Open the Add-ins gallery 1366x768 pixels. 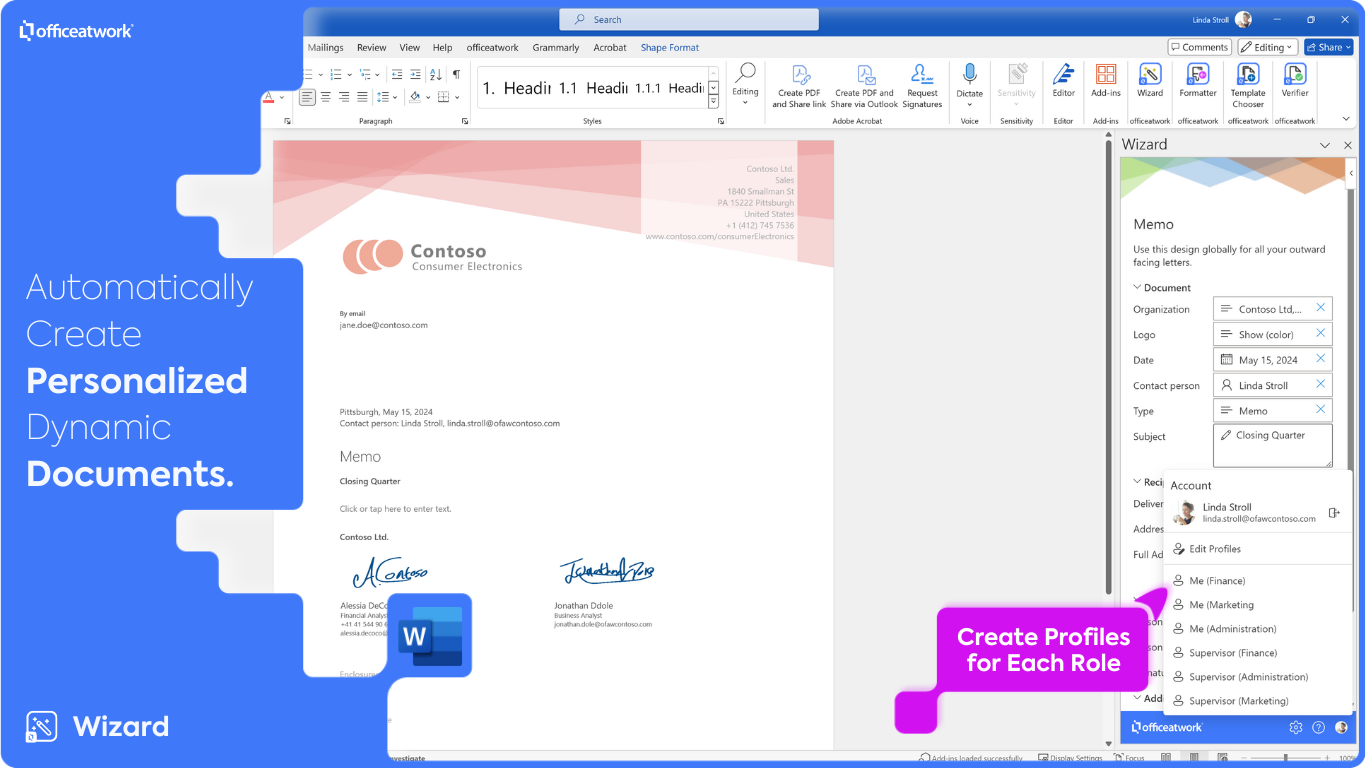(x=1106, y=81)
